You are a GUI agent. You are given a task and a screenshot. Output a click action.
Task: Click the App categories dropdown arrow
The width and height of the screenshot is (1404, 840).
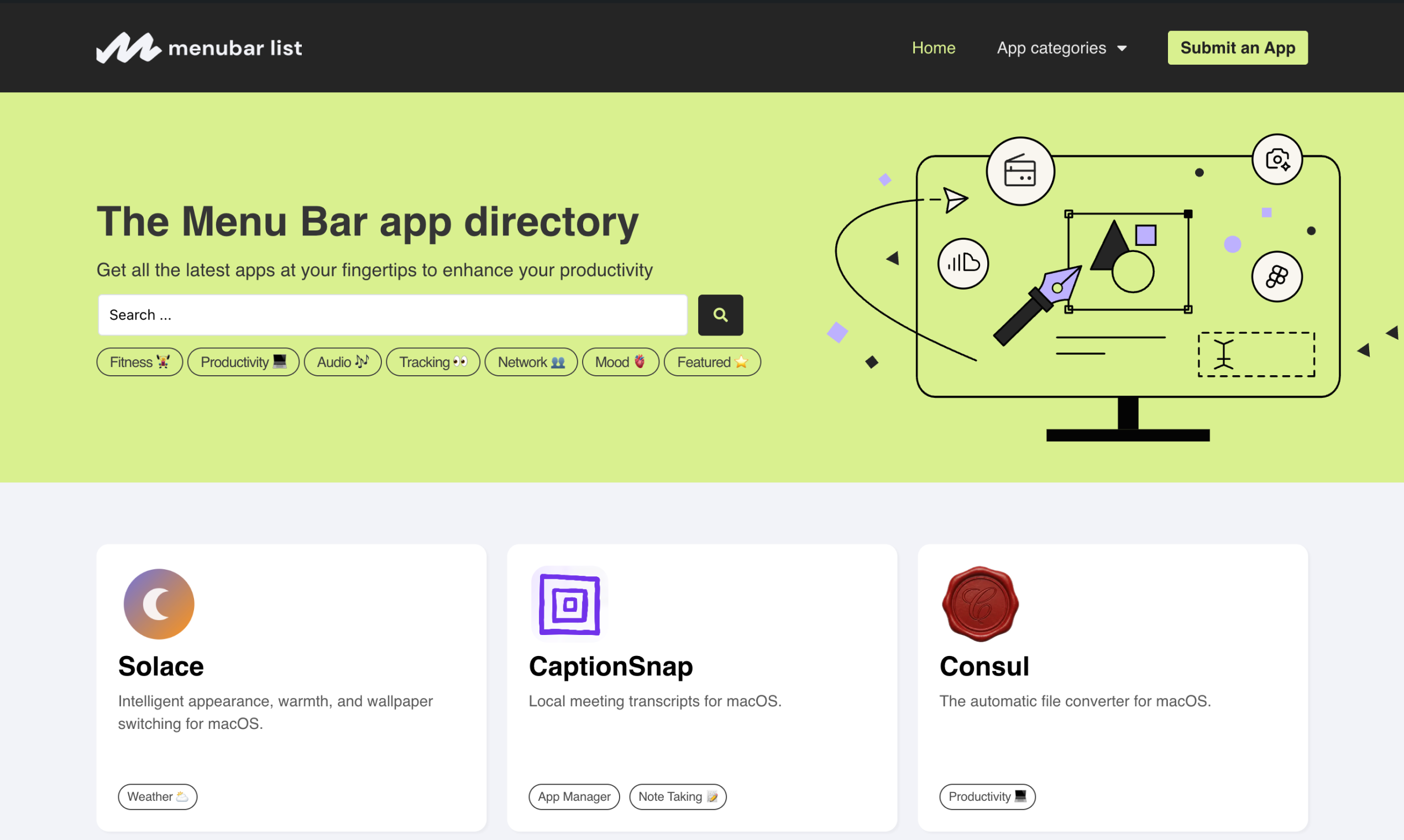(1122, 49)
